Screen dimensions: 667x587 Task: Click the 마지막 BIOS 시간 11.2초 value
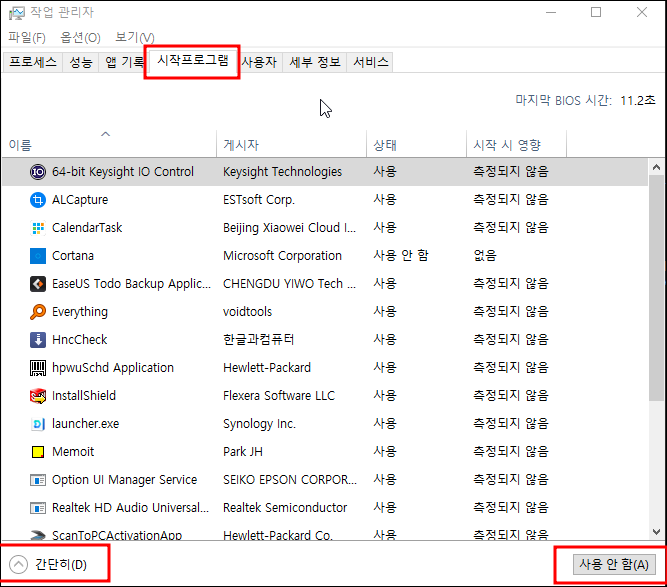[x=637, y=101]
